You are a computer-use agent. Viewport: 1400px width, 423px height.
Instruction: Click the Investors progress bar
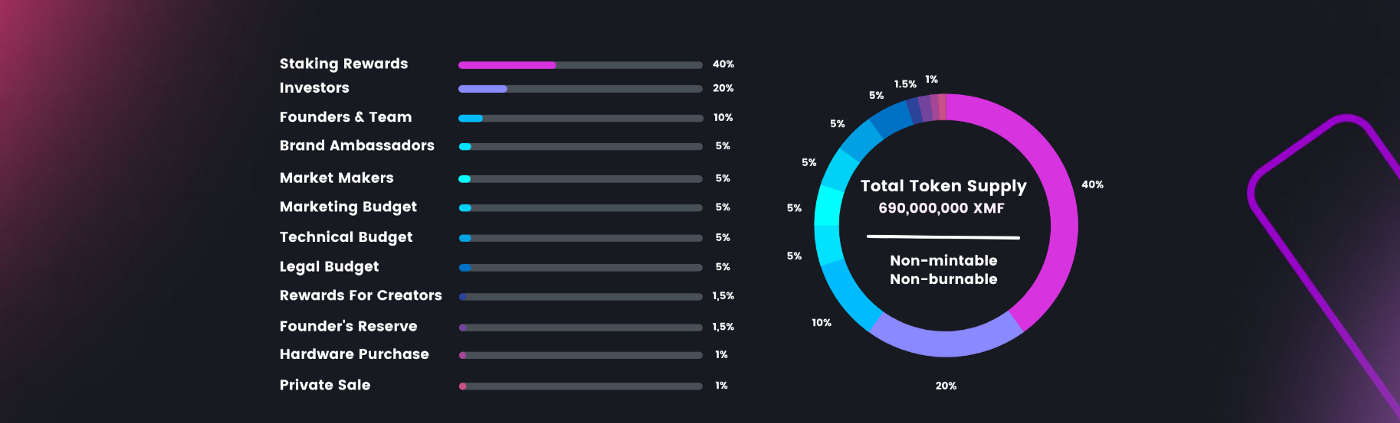(580, 89)
